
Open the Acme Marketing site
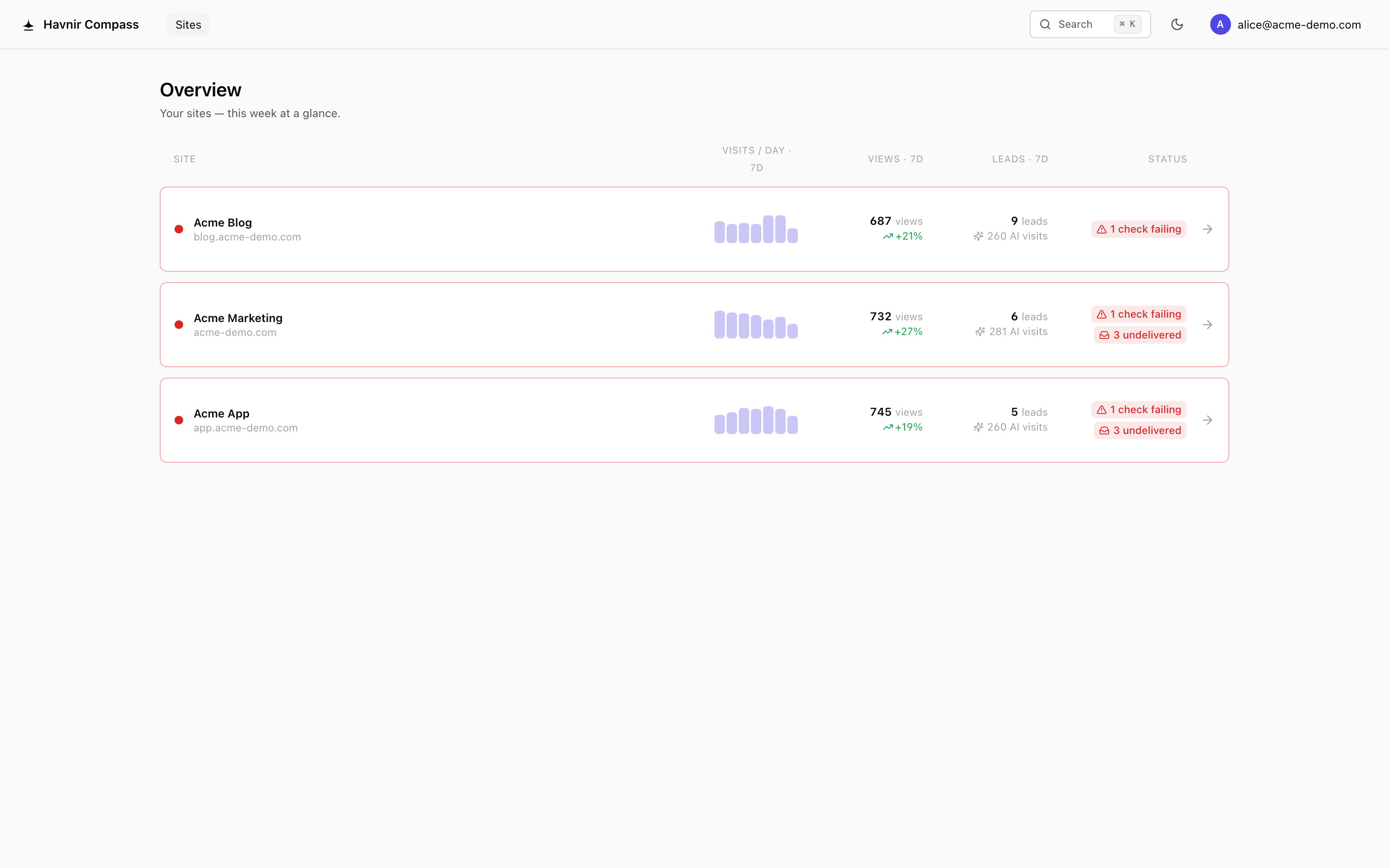[238, 318]
